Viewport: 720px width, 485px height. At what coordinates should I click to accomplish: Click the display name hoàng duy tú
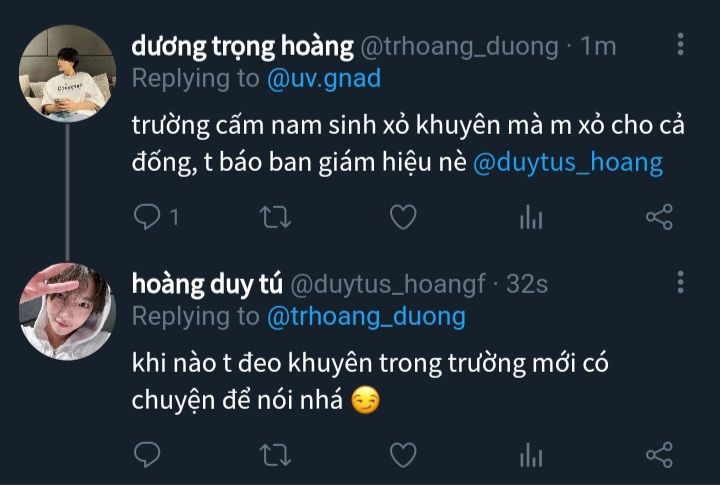tap(207, 284)
